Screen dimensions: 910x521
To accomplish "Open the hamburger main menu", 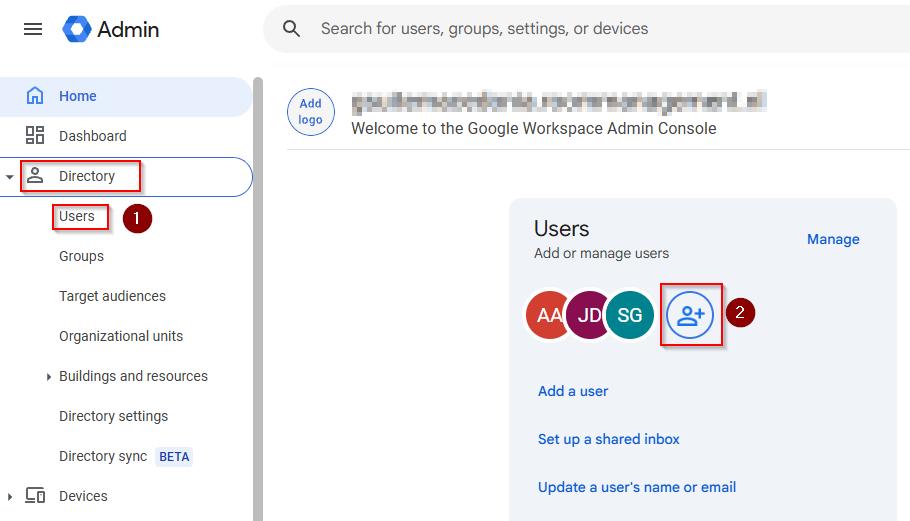I will pos(33,29).
